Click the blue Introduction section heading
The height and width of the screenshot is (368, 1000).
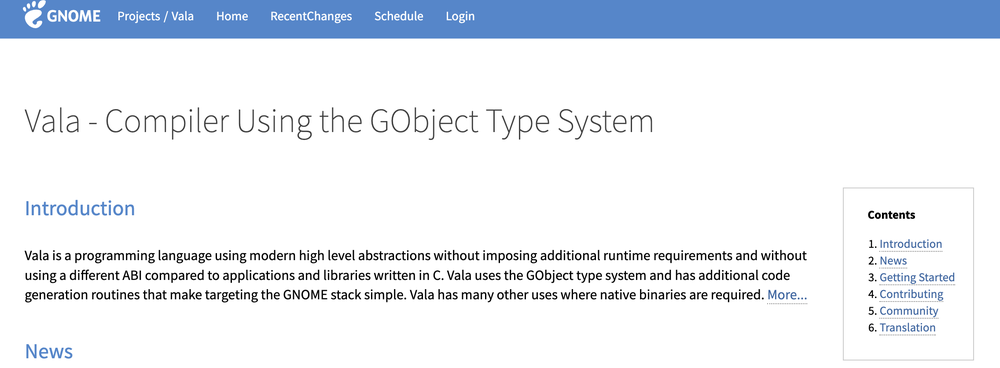click(80, 209)
